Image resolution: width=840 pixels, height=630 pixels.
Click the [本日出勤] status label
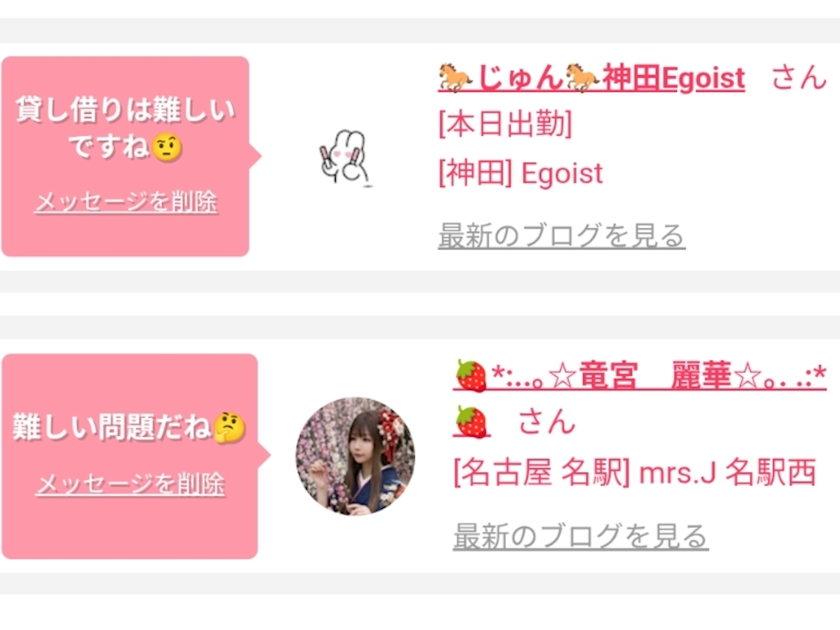click(x=505, y=124)
